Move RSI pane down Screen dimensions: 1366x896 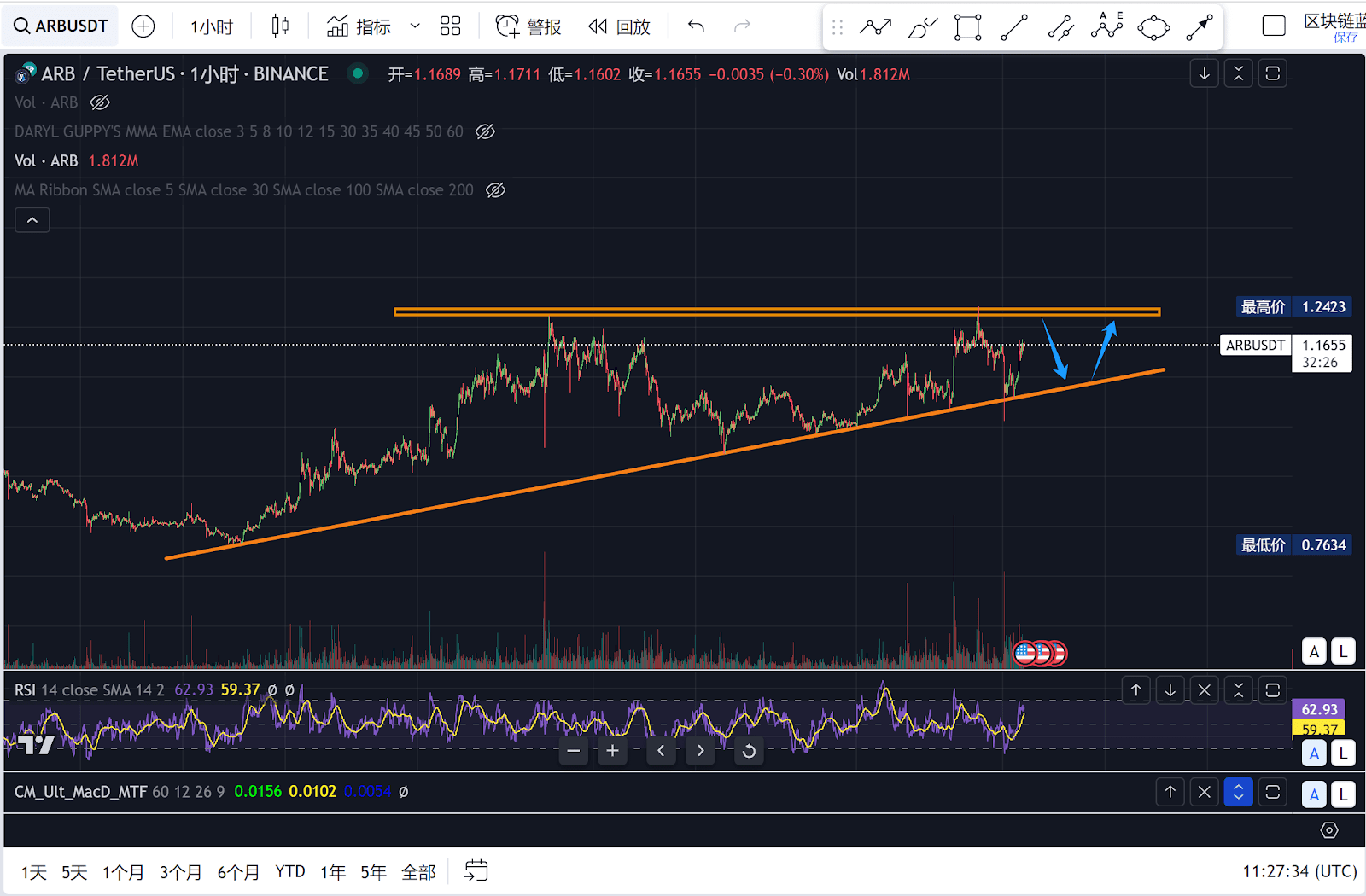(x=1170, y=690)
